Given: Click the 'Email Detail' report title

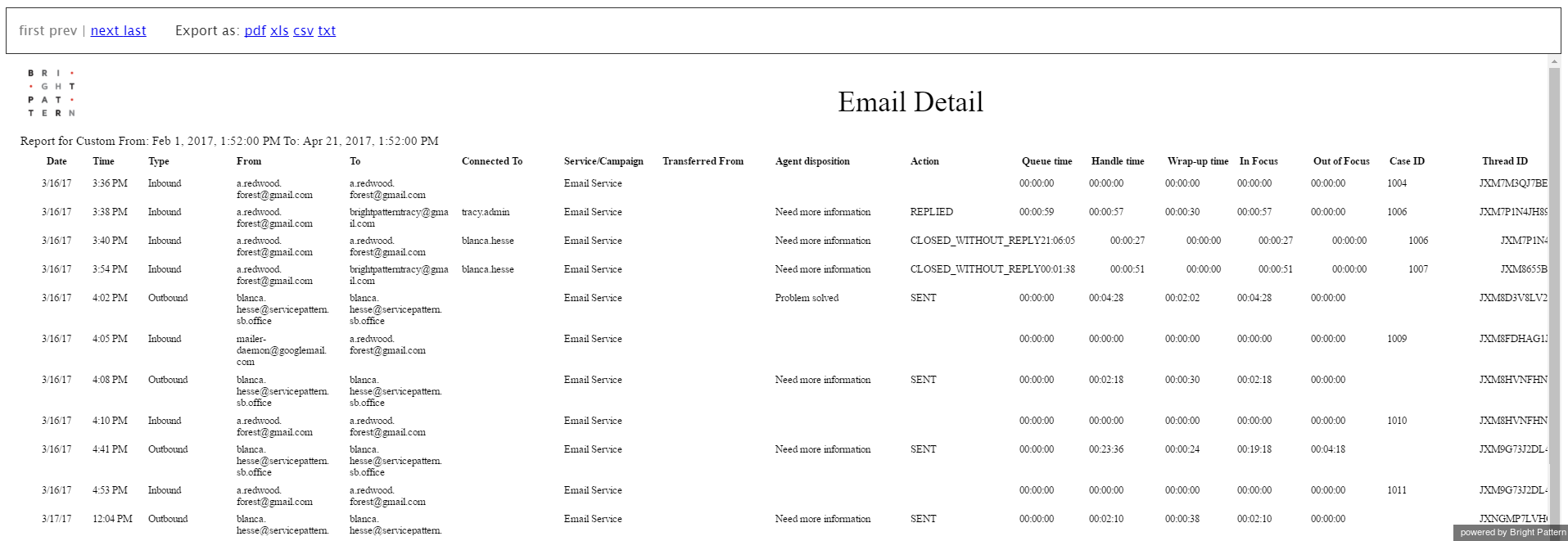Looking at the screenshot, I should point(911,101).
